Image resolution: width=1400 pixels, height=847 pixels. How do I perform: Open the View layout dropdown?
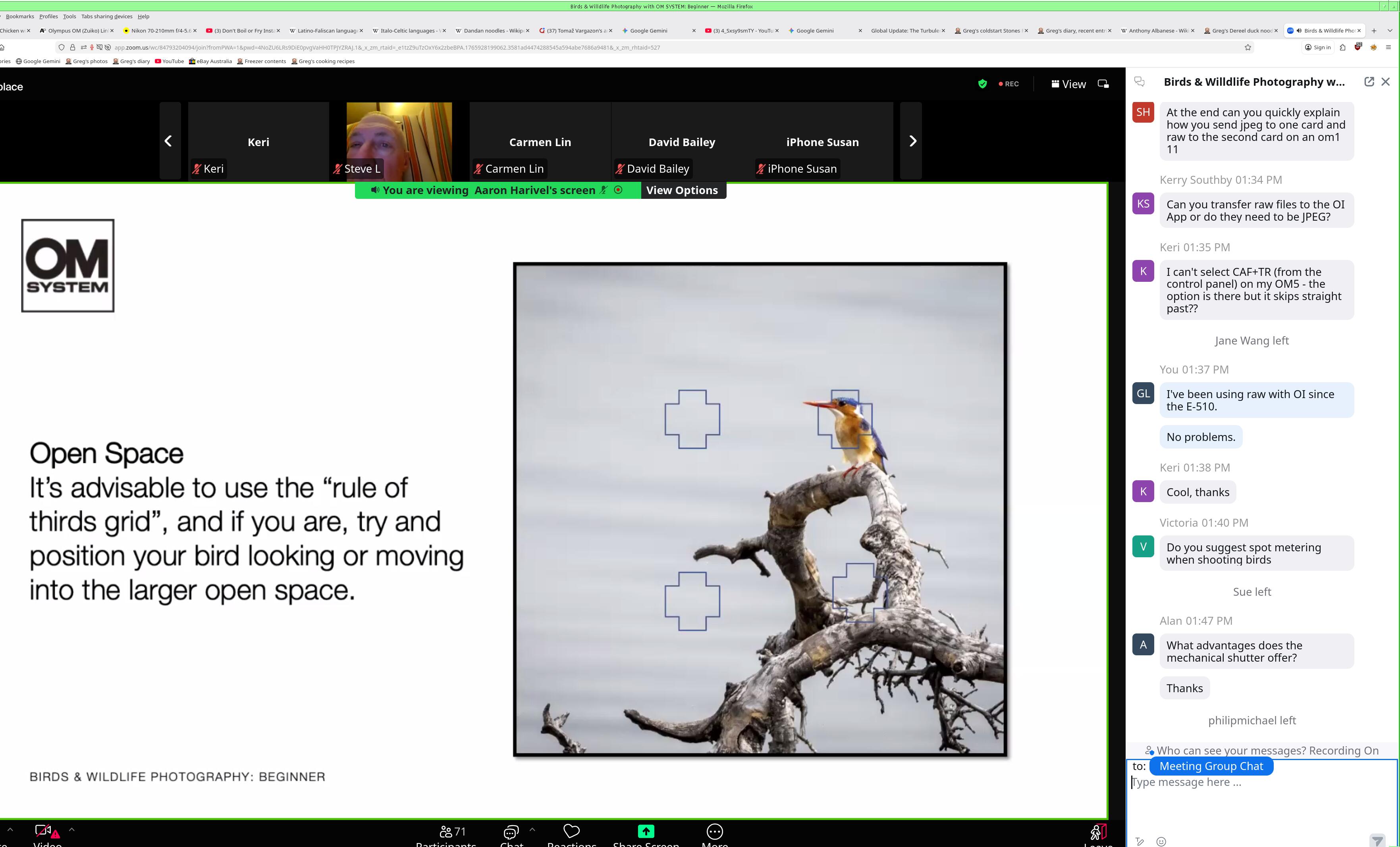pyautogui.click(x=1068, y=84)
